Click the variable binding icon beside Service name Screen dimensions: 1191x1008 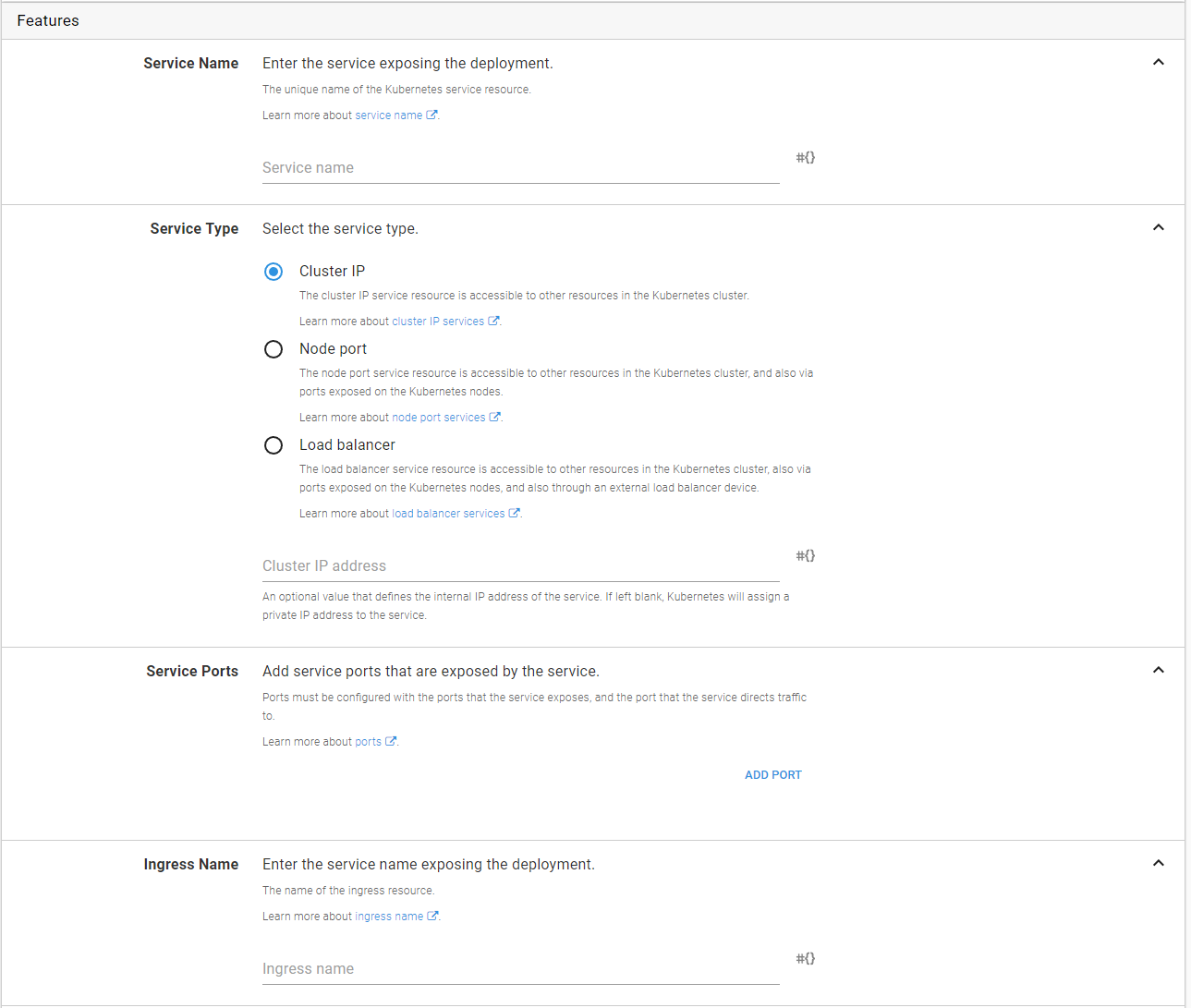(805, 158)
